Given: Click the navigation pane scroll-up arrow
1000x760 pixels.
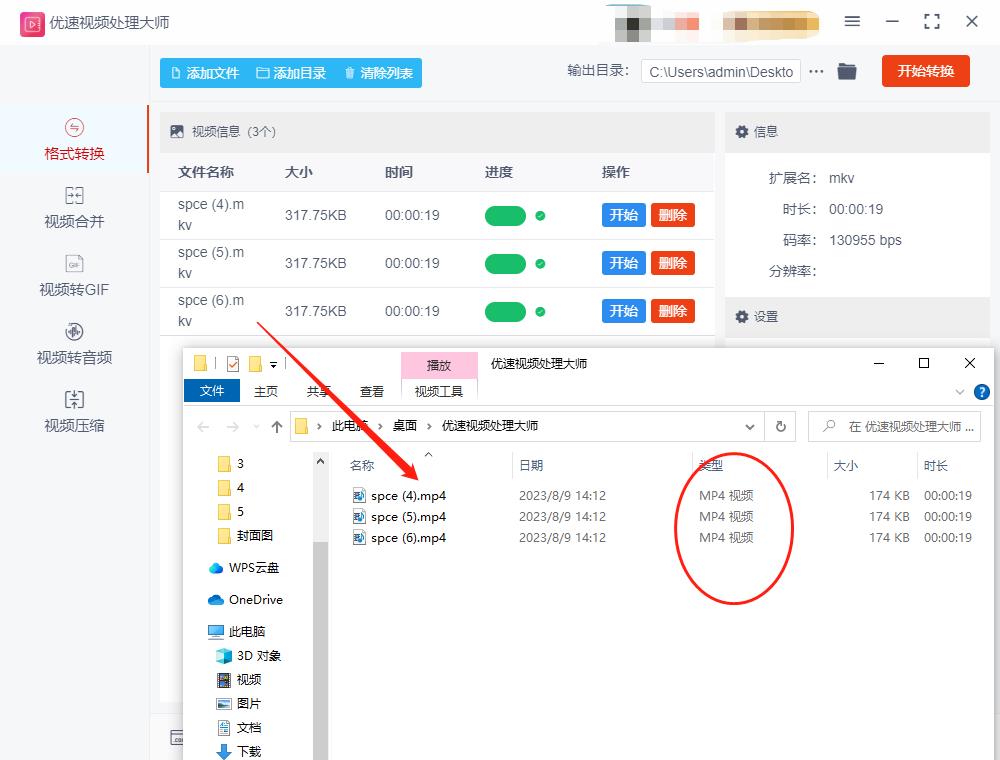Looking at the screenshot, I should (x=320, y=461).
